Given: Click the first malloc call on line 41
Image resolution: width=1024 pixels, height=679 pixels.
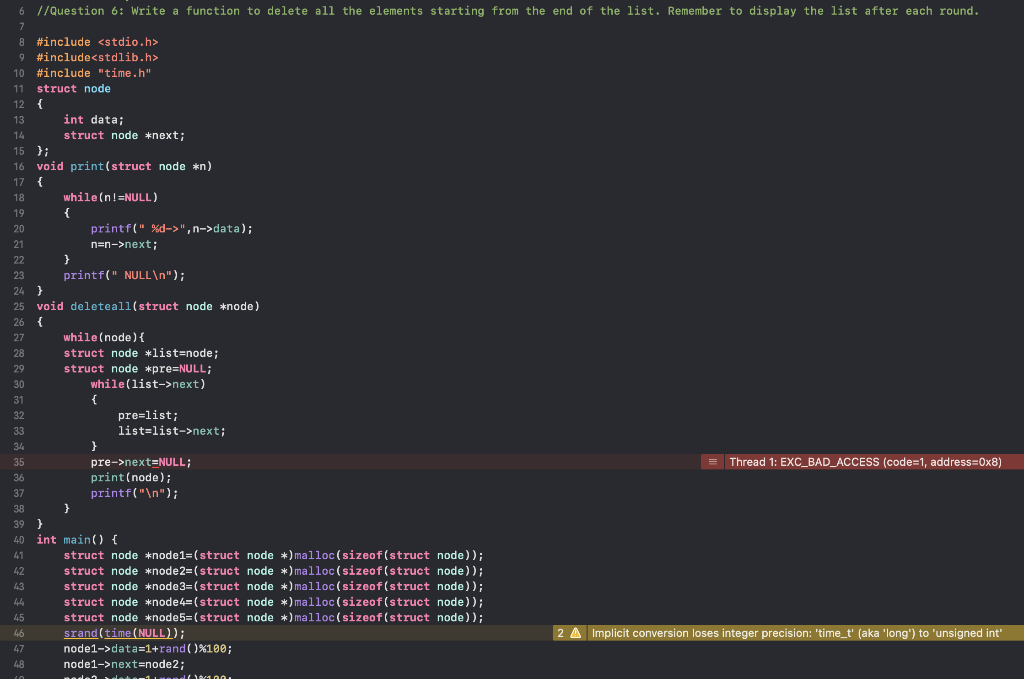Looking at the screenshot, I should coord(315,555).
